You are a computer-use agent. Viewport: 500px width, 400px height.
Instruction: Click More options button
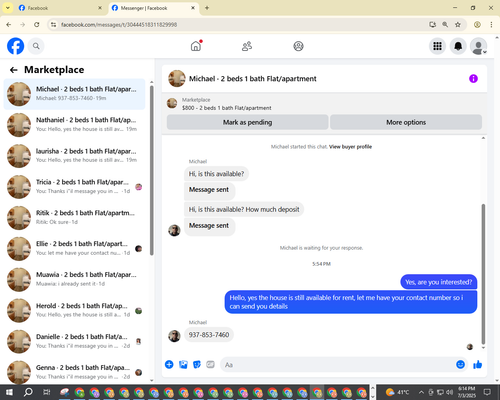tap(406, 122)
